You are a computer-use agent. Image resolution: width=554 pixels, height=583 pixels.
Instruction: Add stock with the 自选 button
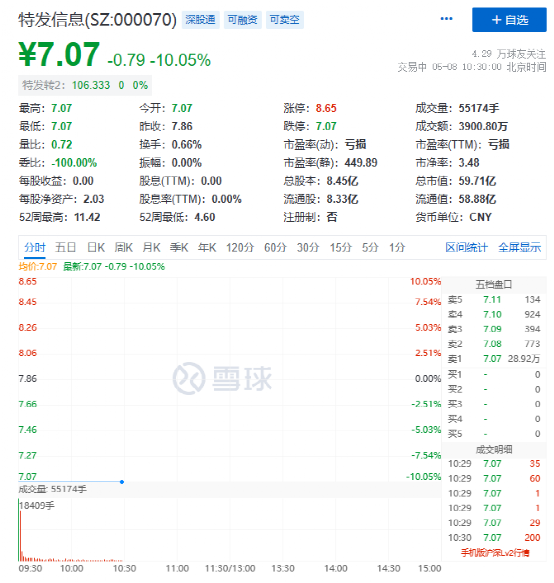point(509,20)
